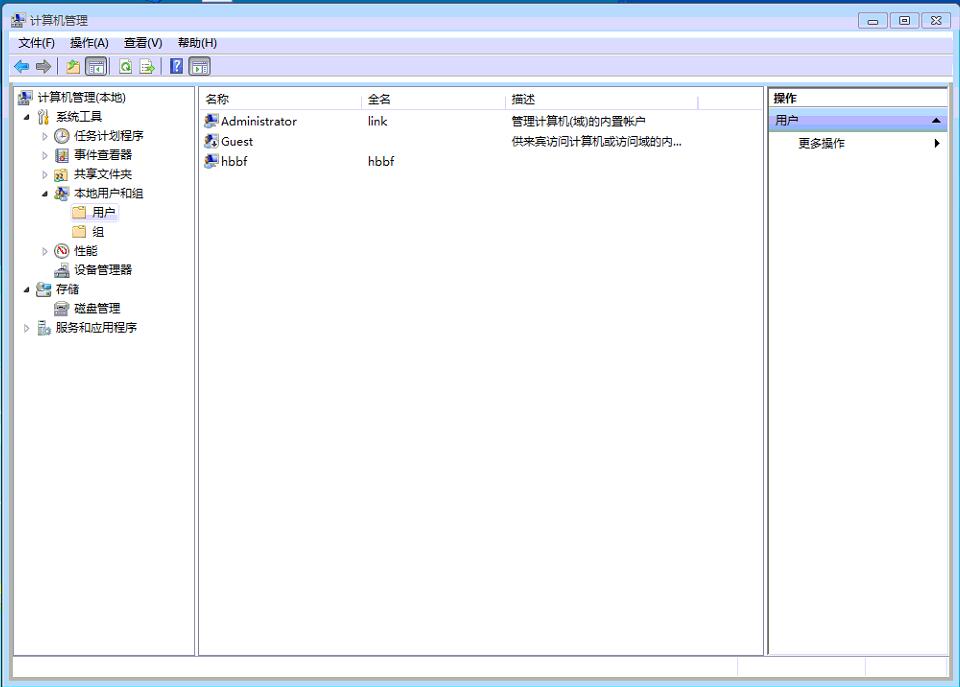Click the Export List toolbar icon

[147, 67]
